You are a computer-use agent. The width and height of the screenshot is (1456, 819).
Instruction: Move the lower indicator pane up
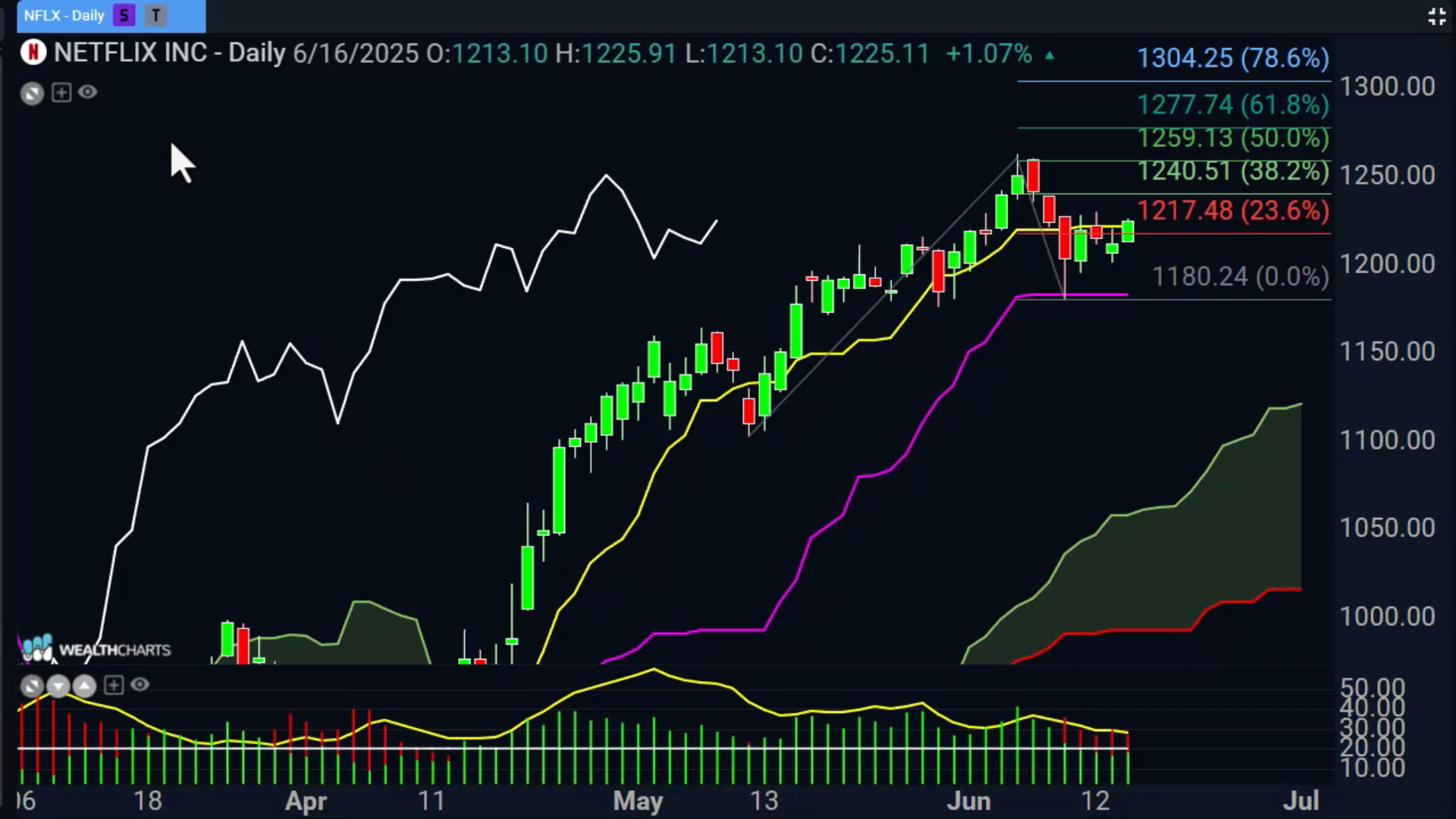(84, 686)
